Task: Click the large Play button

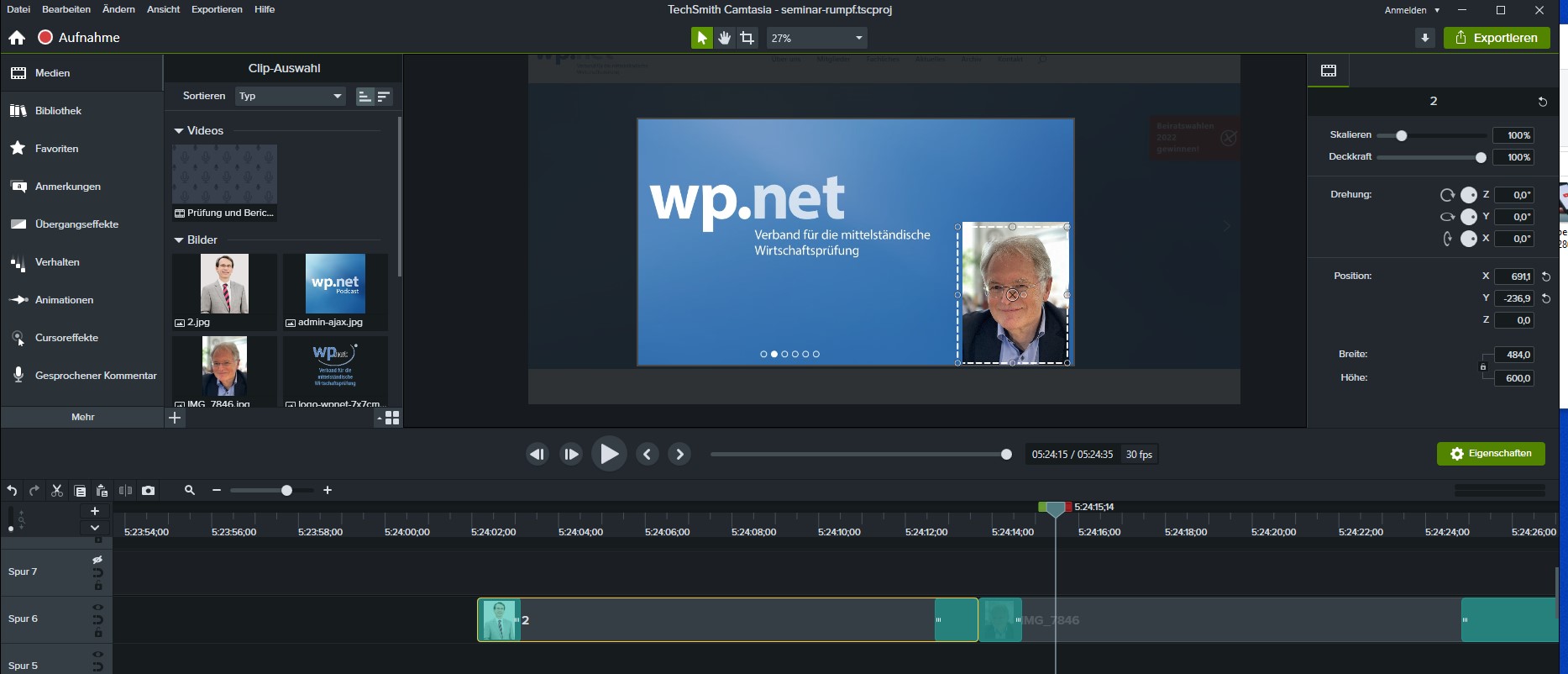Action: coord(609,455)
